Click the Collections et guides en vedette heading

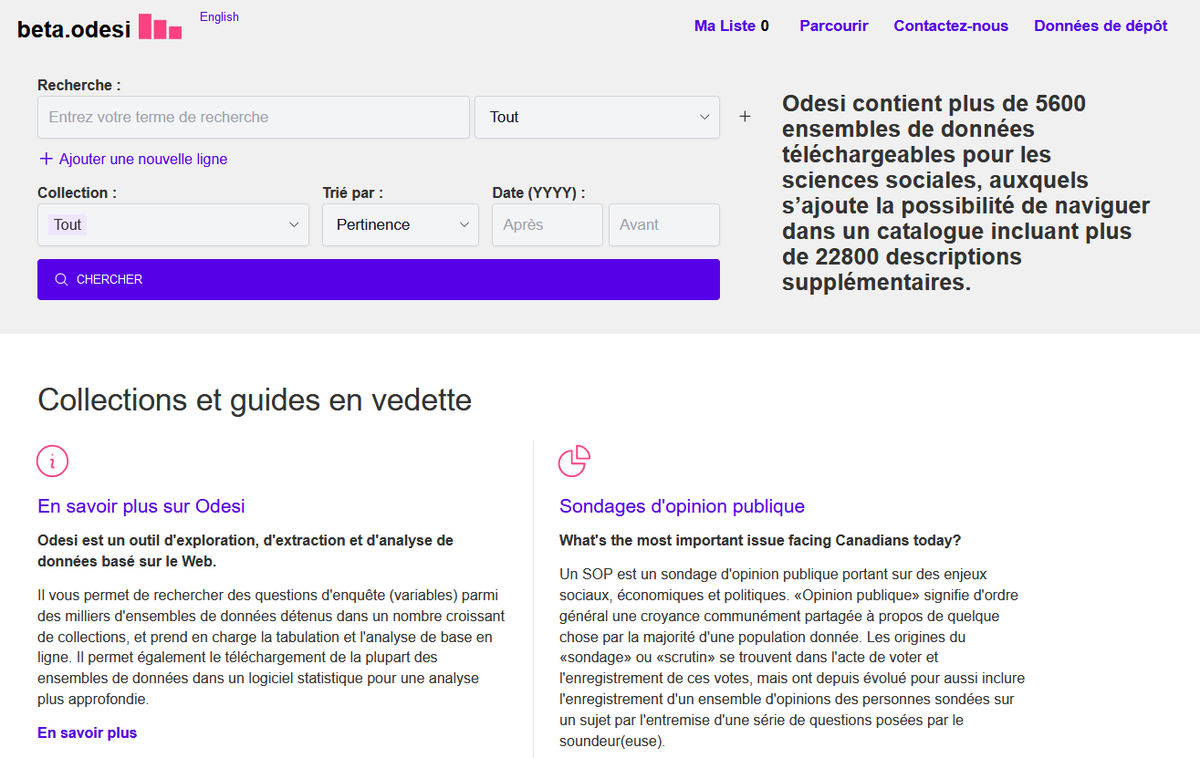pos(255,400)
